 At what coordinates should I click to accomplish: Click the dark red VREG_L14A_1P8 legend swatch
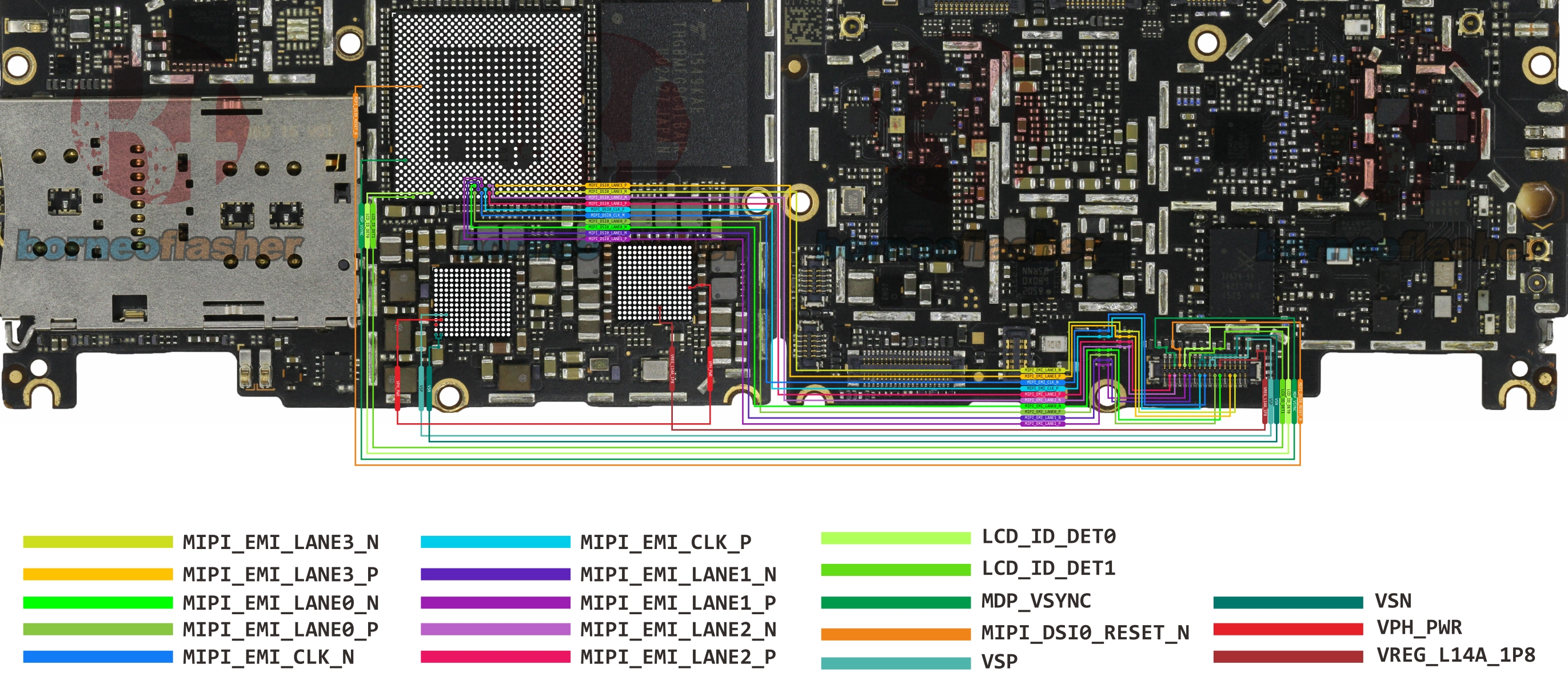click(x=1288, y=657)
